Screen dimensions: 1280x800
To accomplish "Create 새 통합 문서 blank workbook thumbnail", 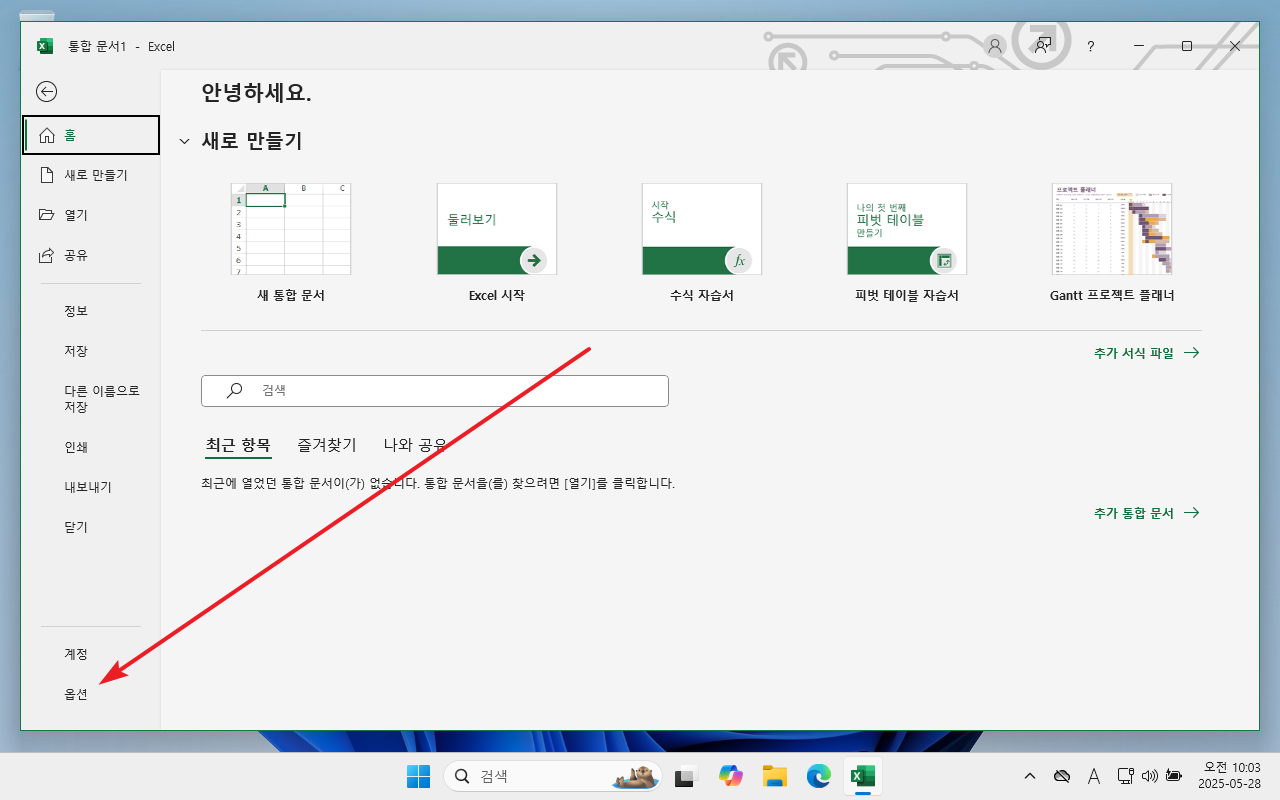I will (x=291, y=229).
